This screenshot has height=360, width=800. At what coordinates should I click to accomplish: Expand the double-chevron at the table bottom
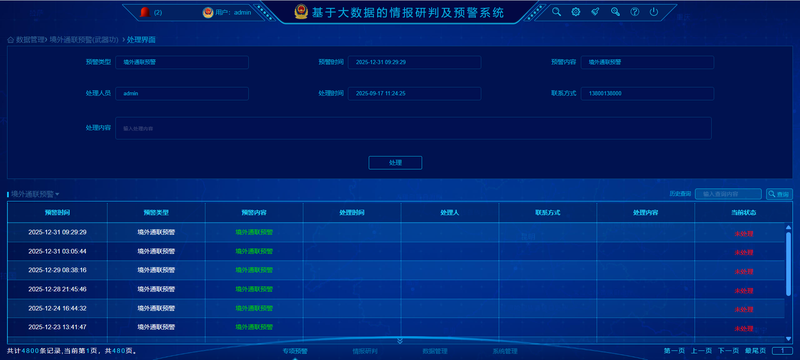(x=400, y=341)
